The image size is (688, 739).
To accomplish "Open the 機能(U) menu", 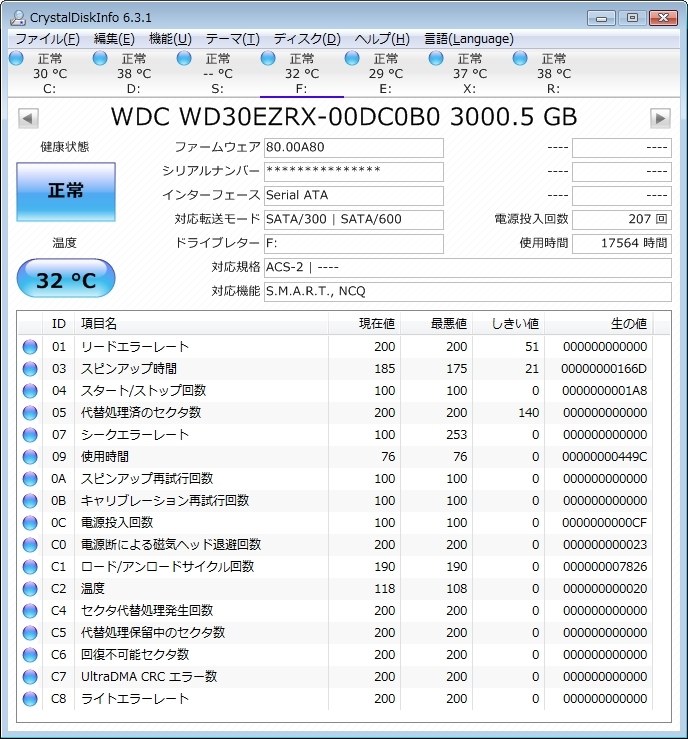I will (x=170, y=39).
